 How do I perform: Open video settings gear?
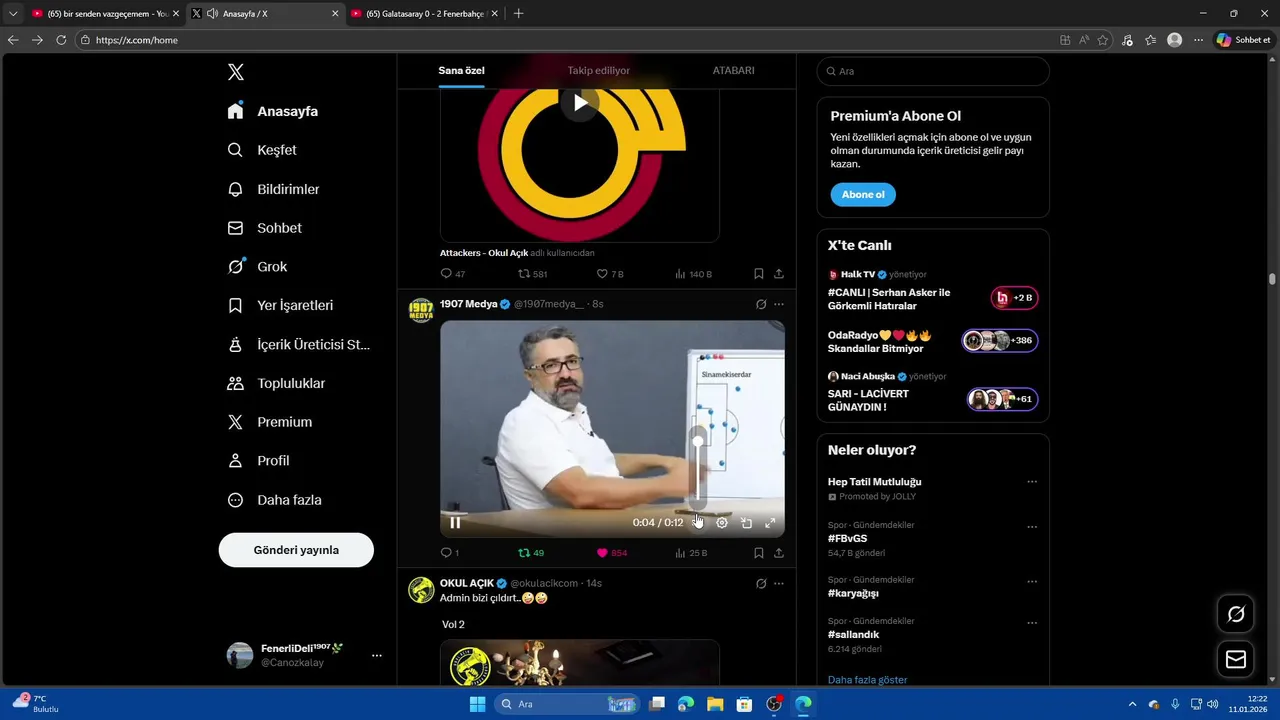coord(722,522)
